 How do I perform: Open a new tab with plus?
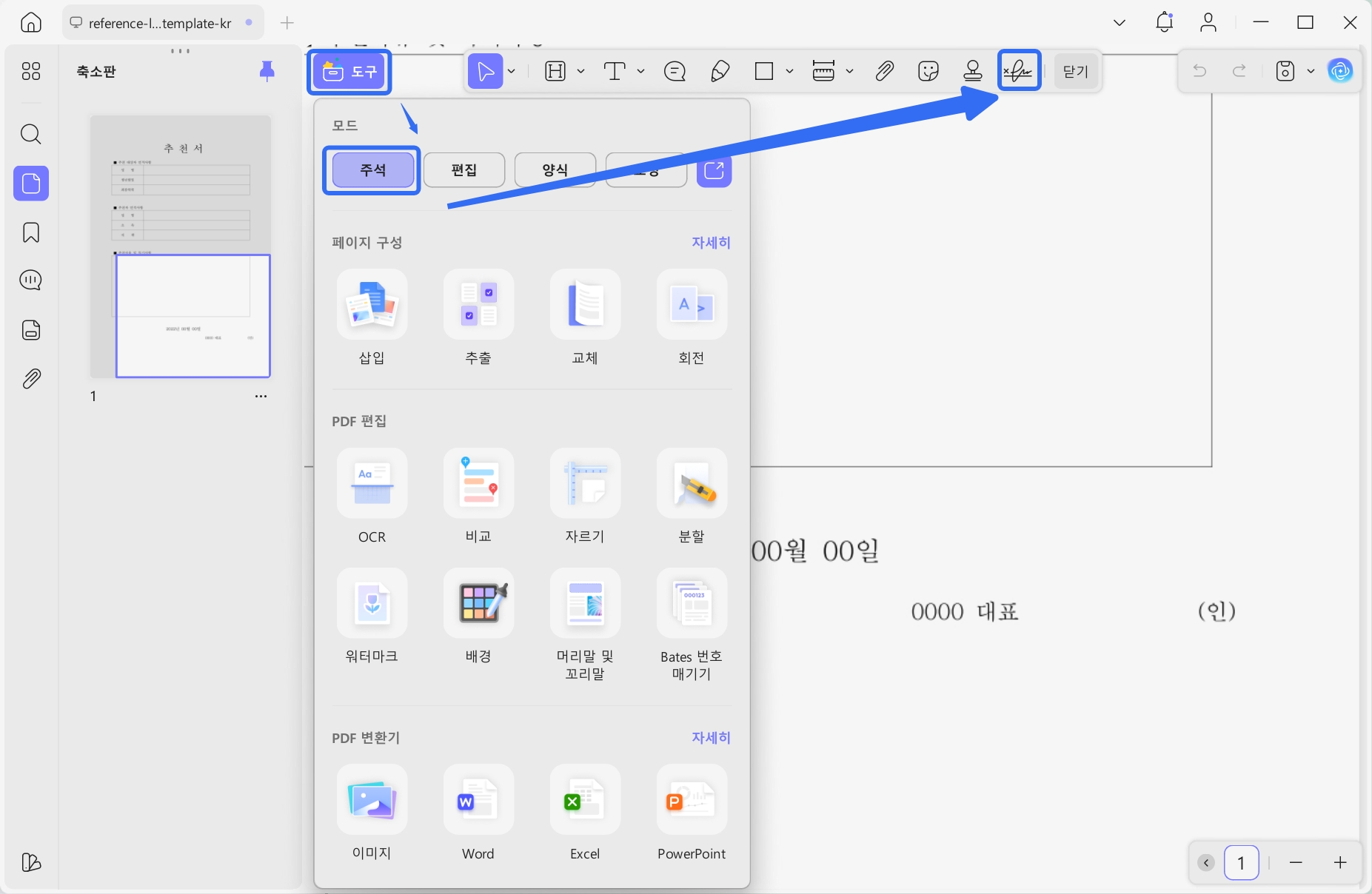287,23
